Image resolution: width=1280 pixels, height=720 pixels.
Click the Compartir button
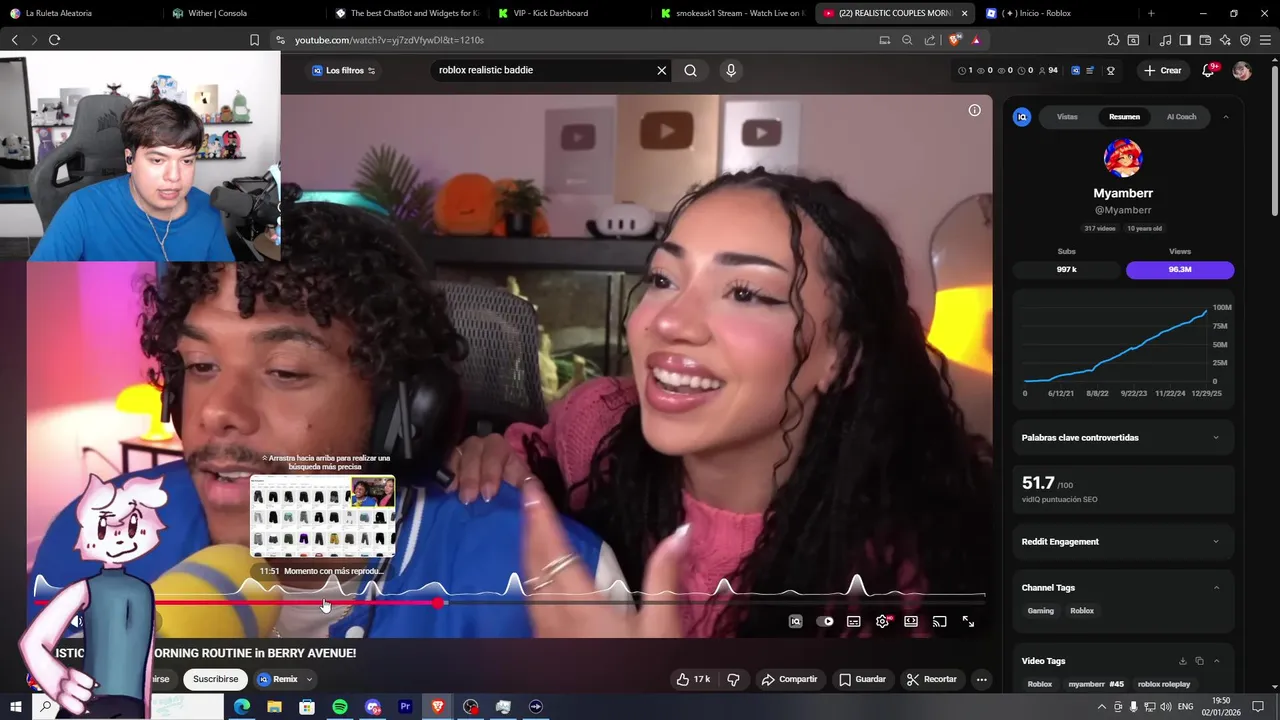click(x=789, y=679)
